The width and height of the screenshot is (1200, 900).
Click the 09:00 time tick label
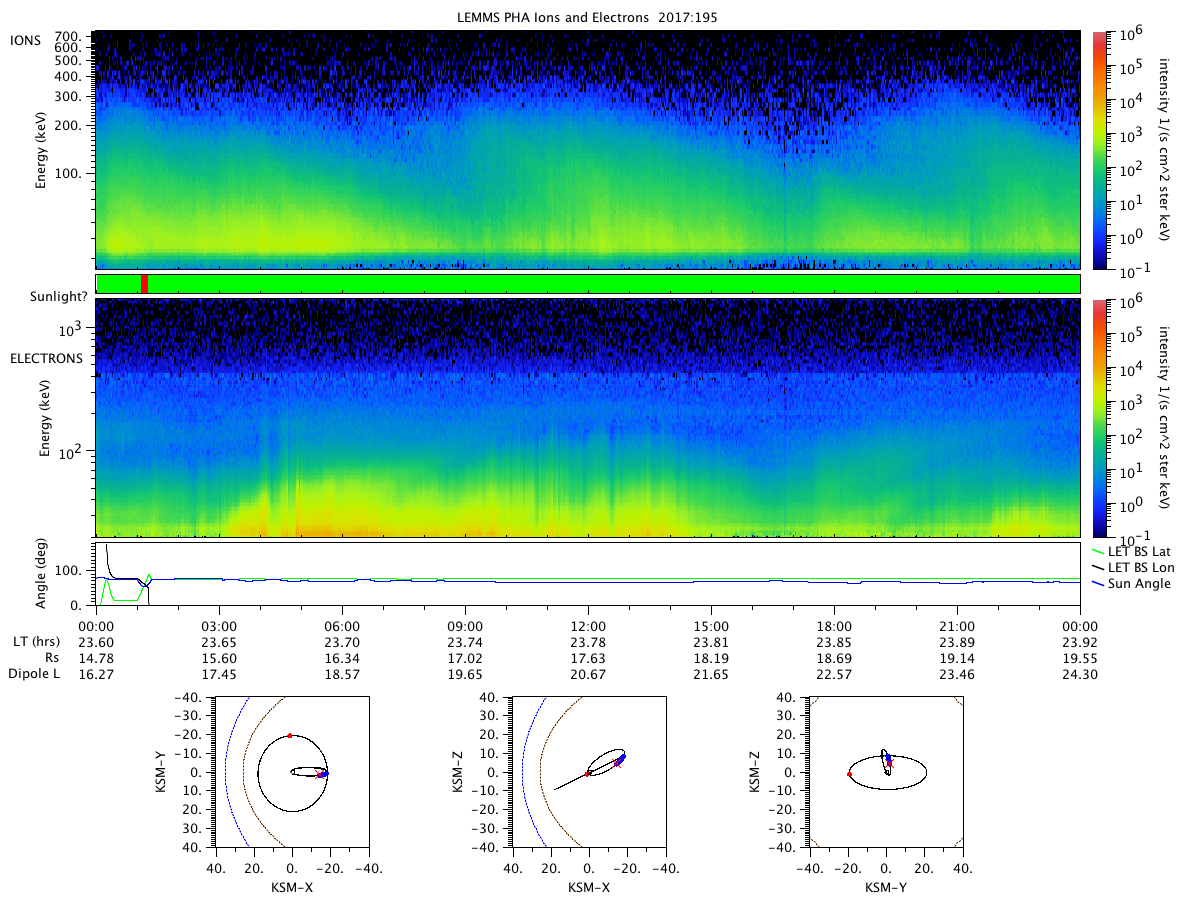pos(465,625)
